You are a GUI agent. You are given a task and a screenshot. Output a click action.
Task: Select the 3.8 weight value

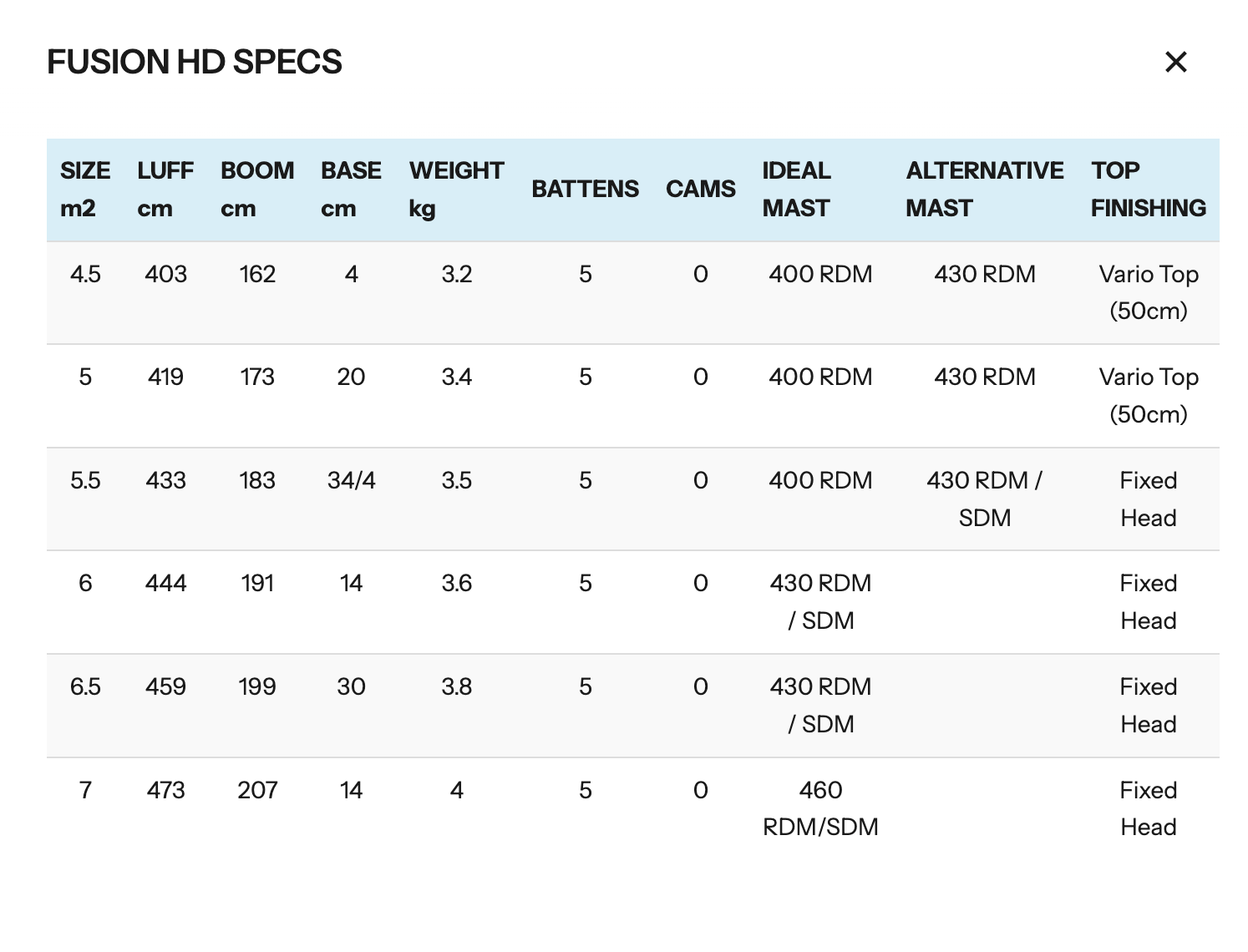pyautogui.click(x=456, y=686)
